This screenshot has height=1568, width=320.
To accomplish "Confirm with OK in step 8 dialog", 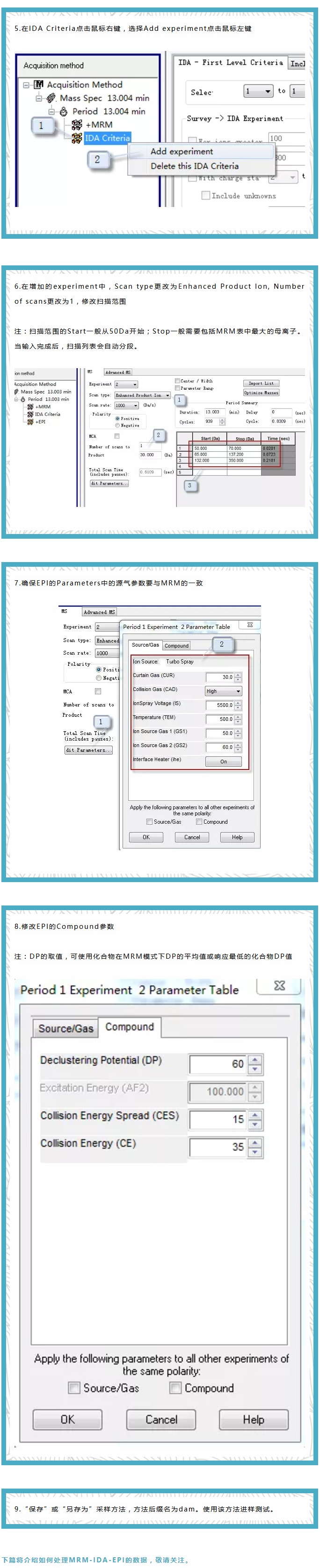I will click(68, 1419).
